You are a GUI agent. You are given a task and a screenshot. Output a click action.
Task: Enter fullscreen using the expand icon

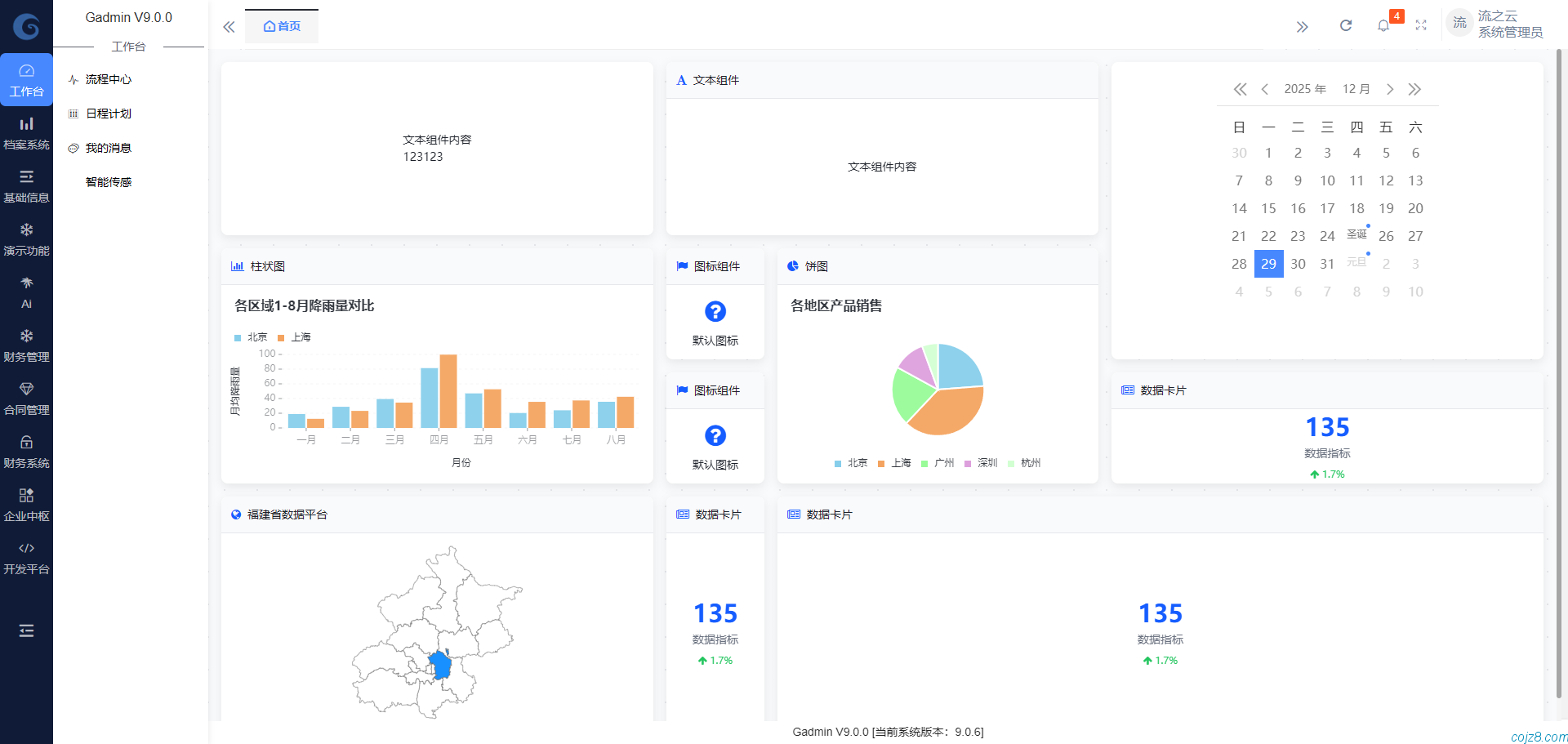tap(1421, 25)
